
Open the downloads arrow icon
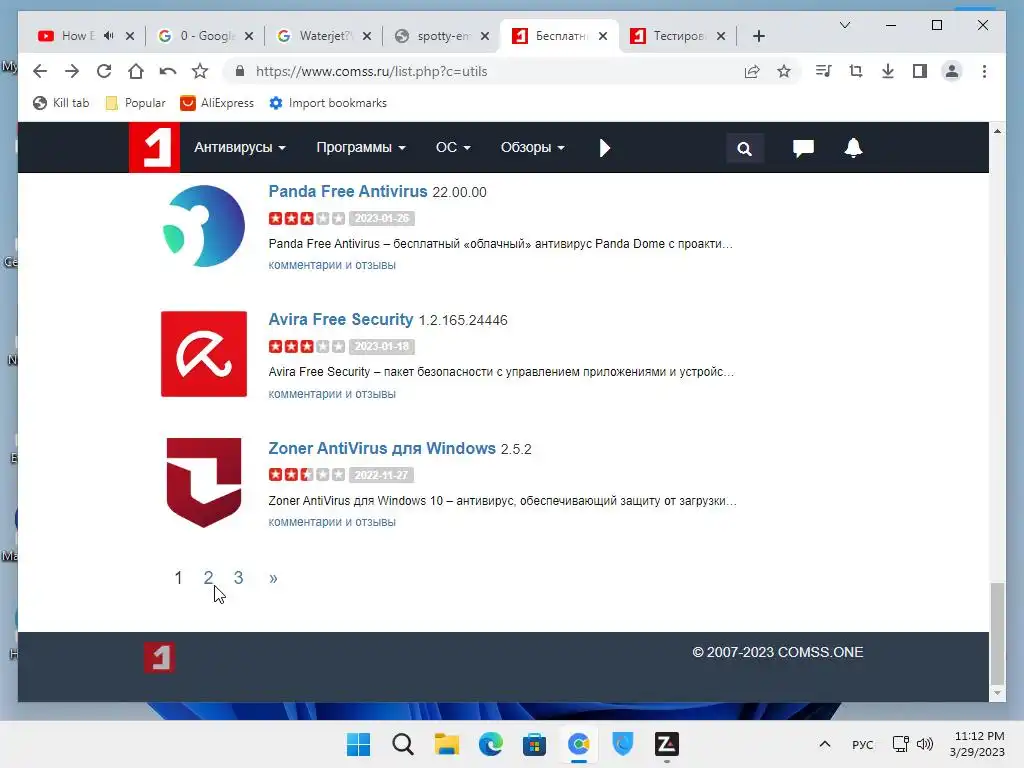coord(888,71)
